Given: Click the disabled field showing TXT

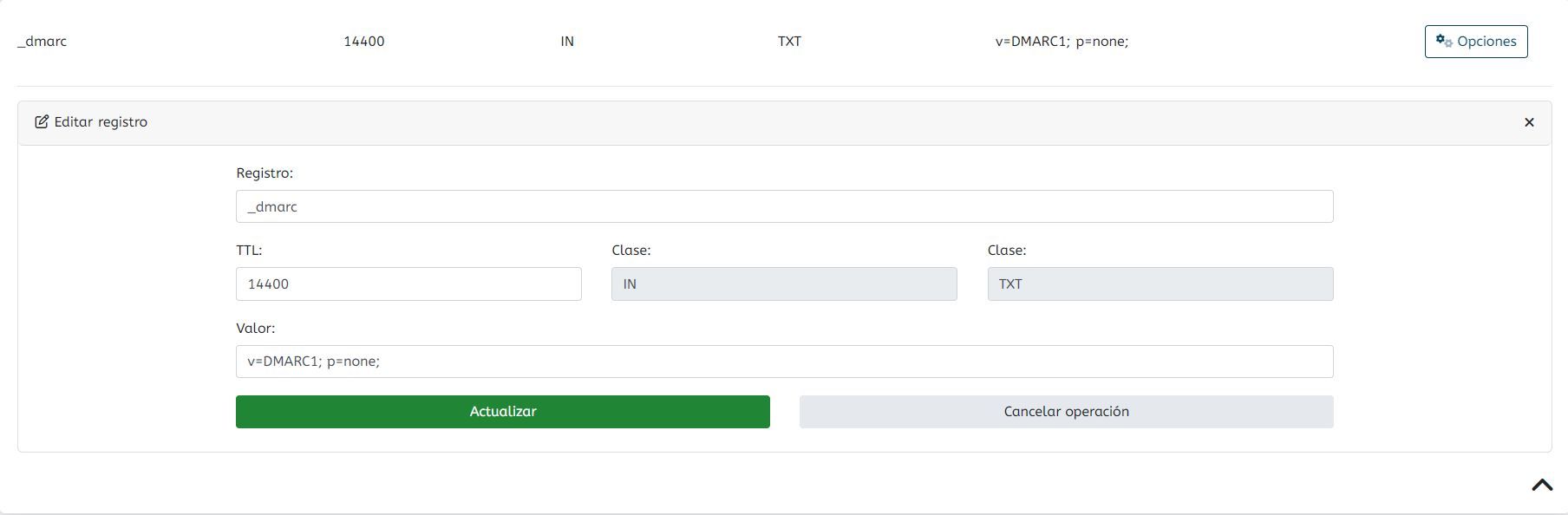Looking at the screenshot, I should pos(1160,284).
